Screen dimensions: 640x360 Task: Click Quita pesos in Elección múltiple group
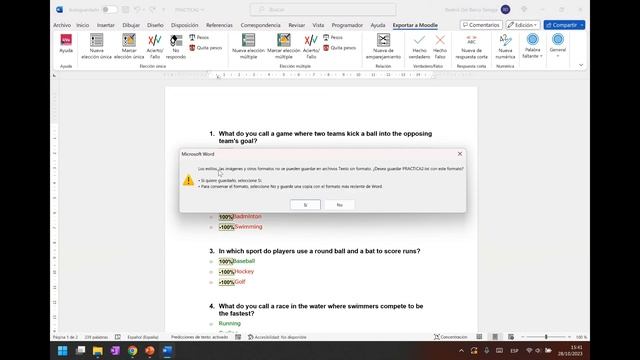point(340,48)
